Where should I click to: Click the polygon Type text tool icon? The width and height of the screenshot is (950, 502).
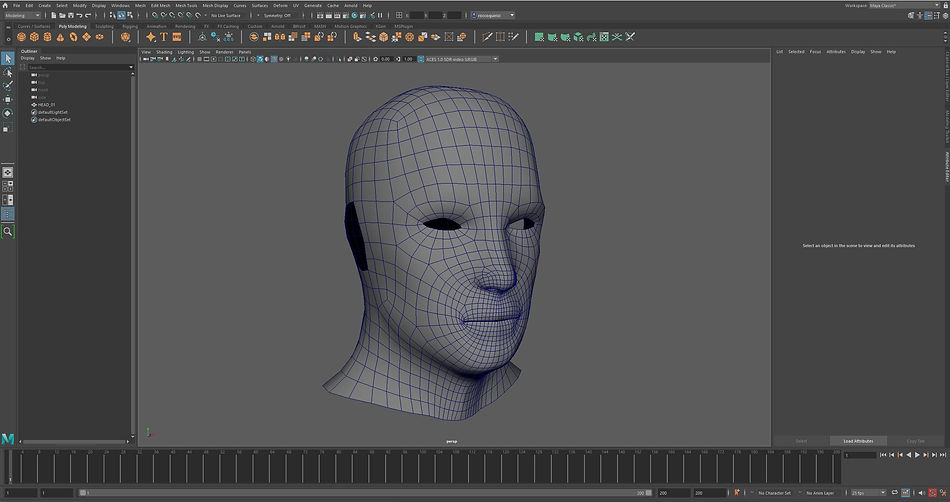coord(164,37)
